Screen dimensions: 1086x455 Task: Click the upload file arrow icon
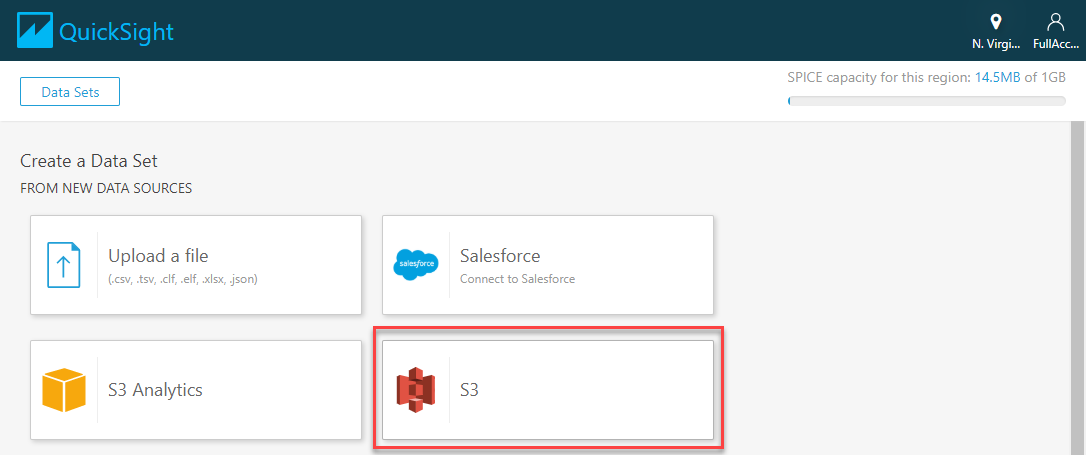[64, 265]
